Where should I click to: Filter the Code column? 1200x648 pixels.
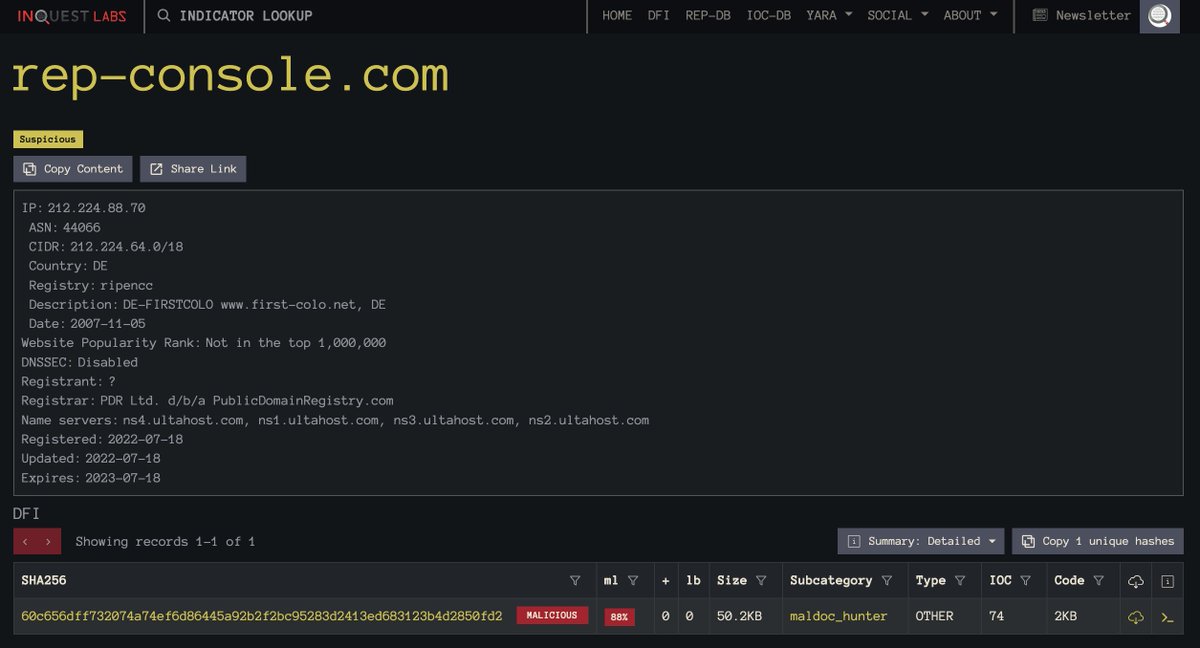click(x=1099, y=581)
